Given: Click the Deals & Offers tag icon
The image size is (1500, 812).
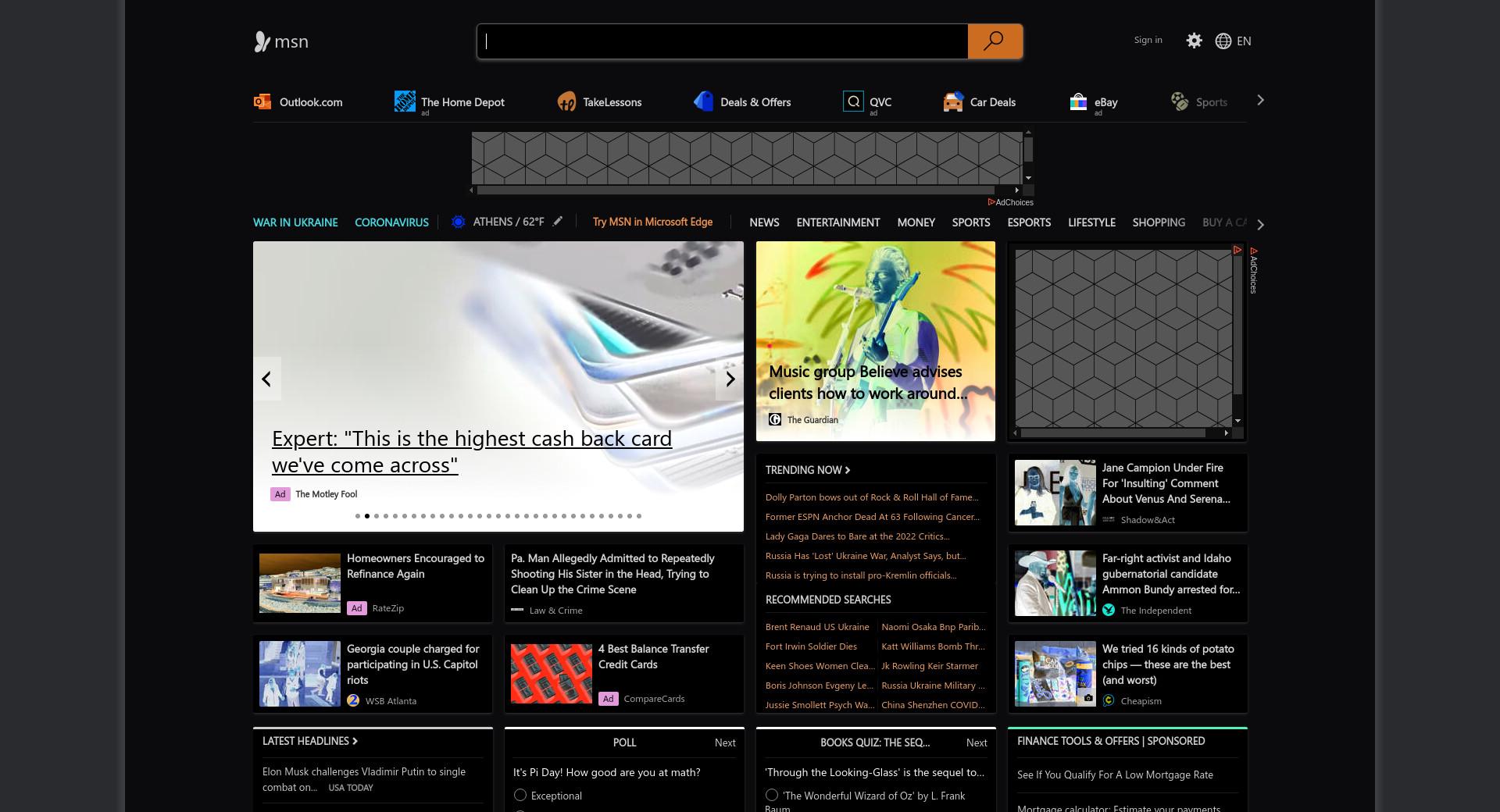Looking at the screenshot, I should [703, 101].
